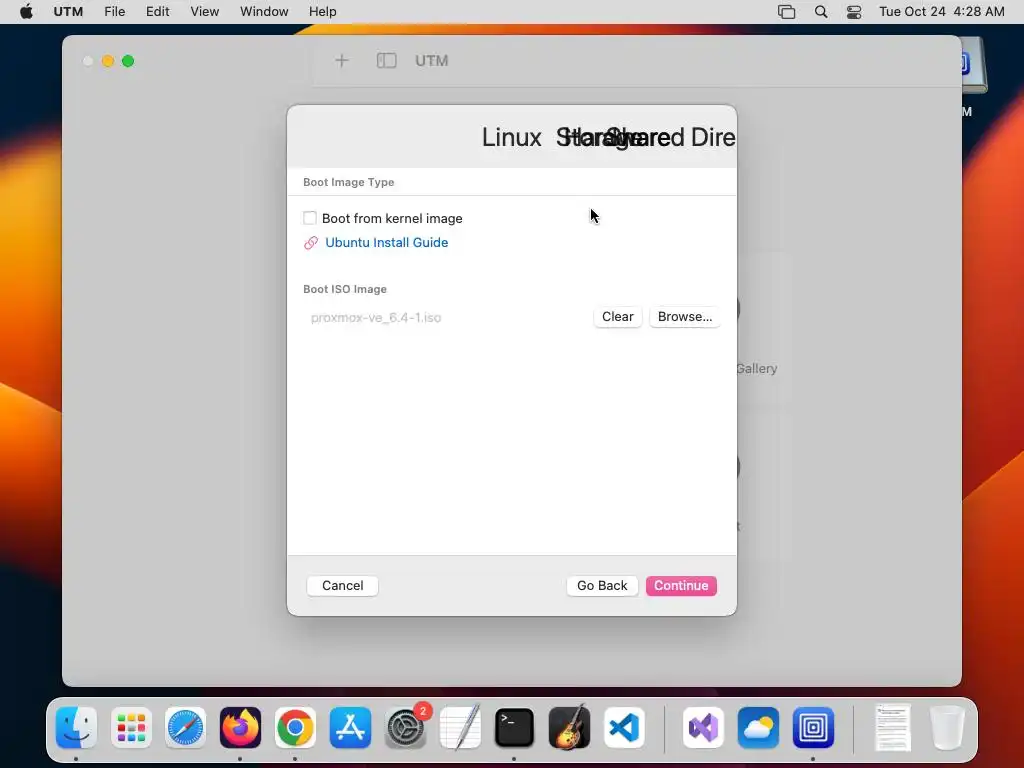Click the date and time in menu bar

(x=942, y=12)
